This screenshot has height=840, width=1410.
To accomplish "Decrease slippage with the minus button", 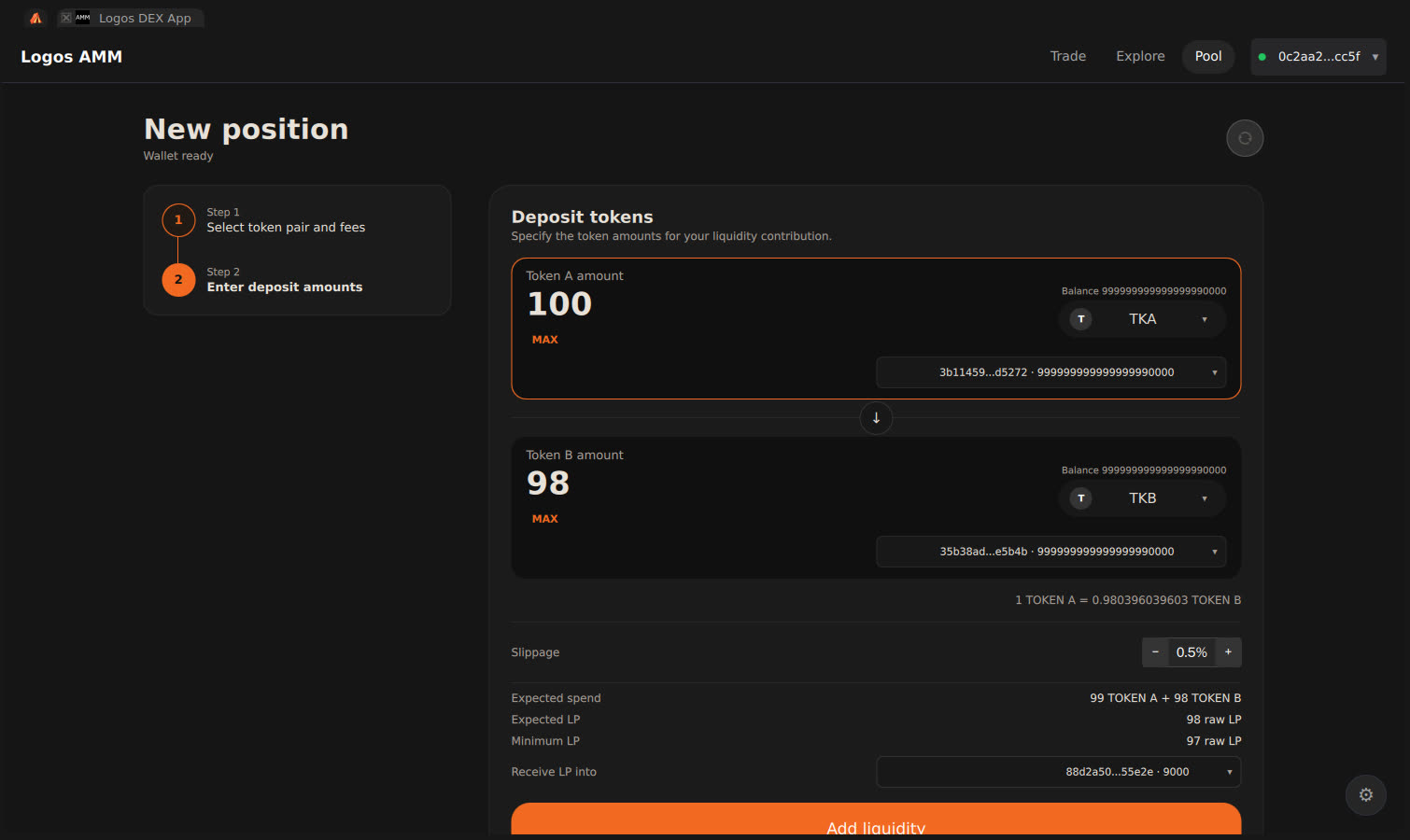I will point(1155,652).
